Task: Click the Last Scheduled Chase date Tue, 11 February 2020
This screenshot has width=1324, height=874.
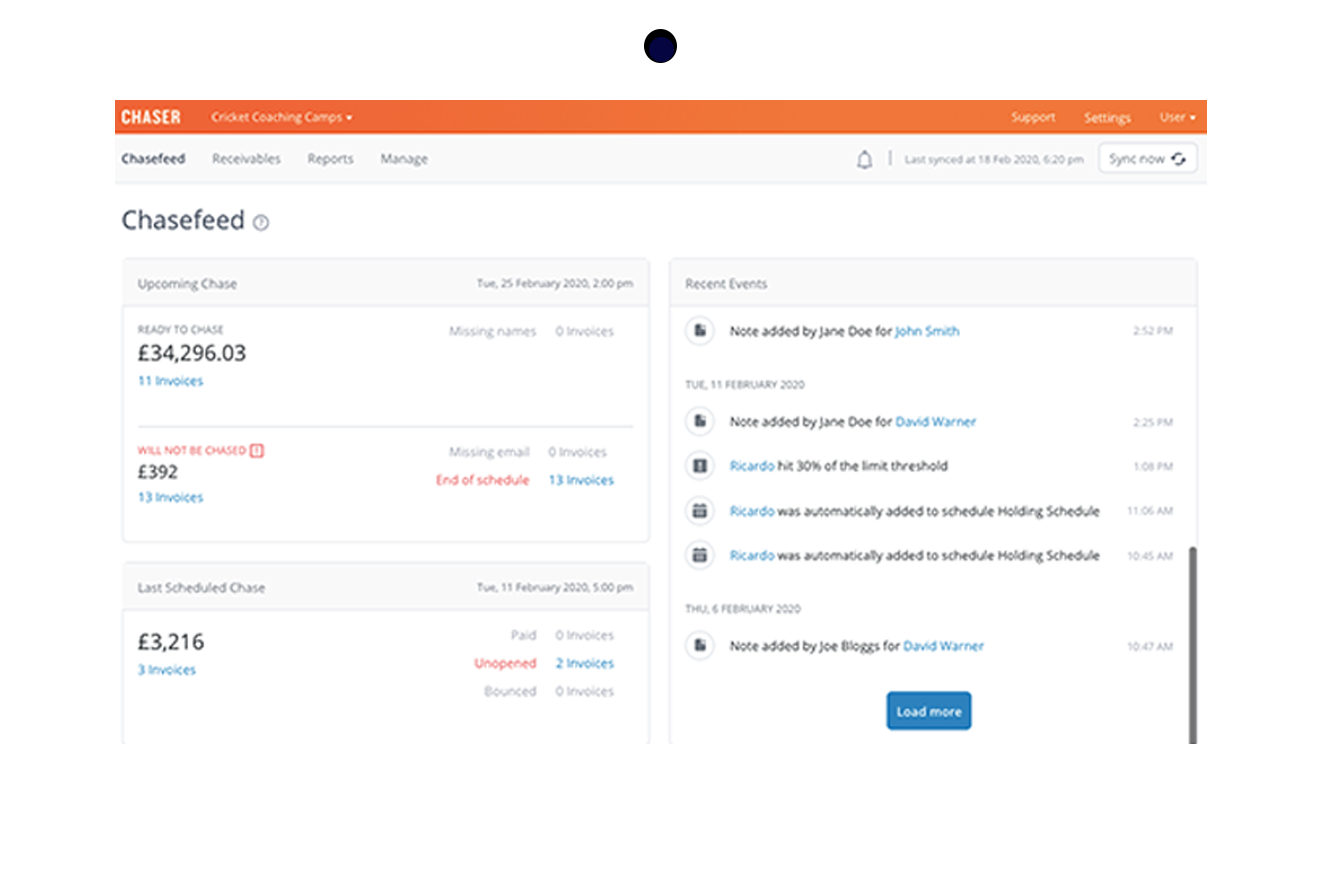Action: click(555, 588)
